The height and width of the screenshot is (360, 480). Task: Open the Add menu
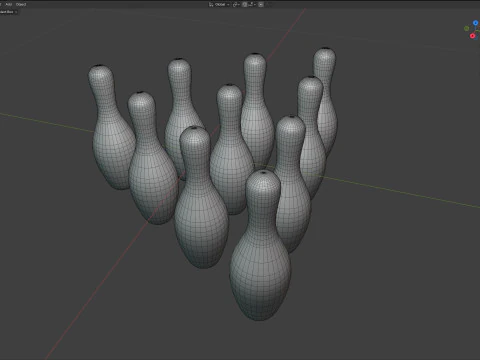9,4
